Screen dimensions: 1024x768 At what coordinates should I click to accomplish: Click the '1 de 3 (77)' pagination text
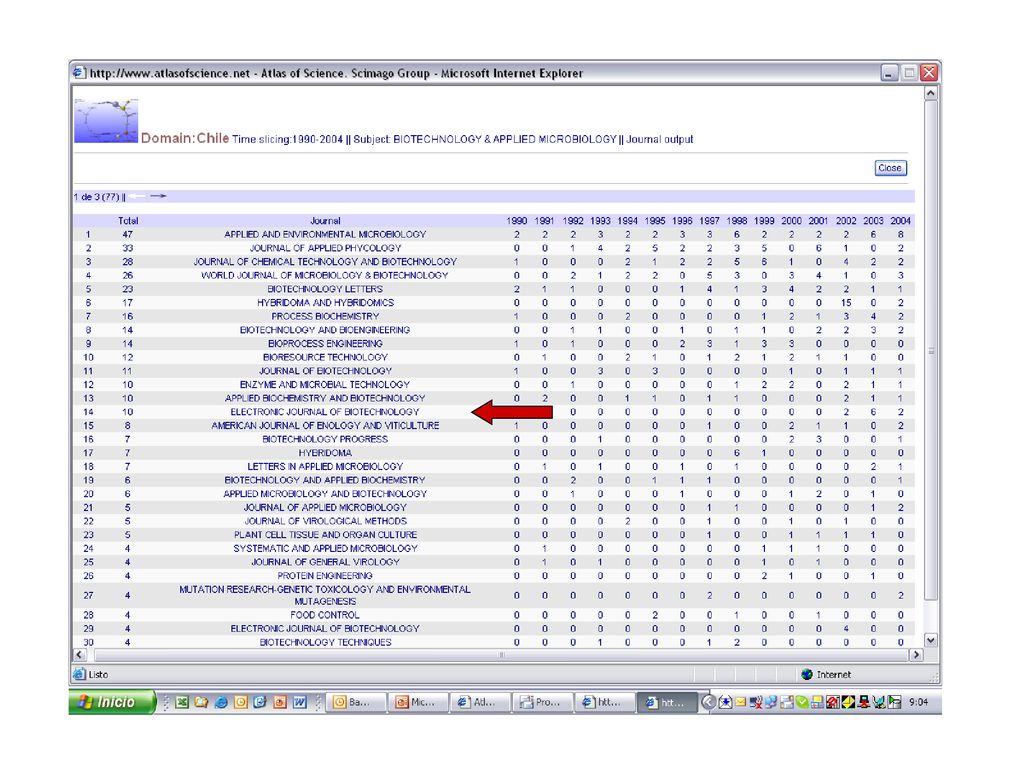click(97, 197)
